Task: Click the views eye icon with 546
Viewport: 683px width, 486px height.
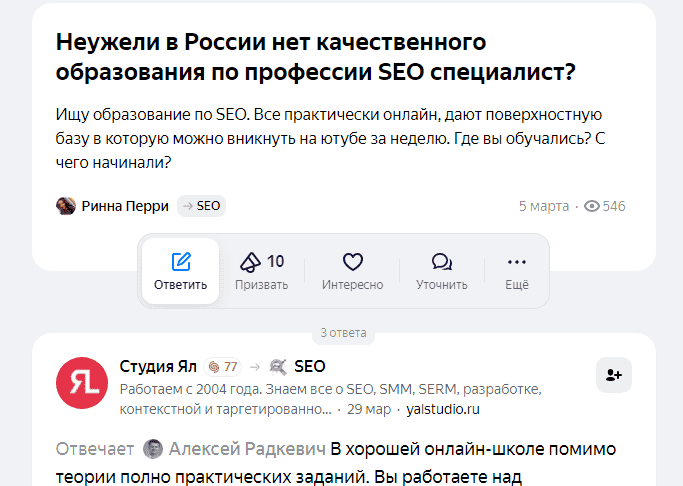Action: [x=592, y=206]
